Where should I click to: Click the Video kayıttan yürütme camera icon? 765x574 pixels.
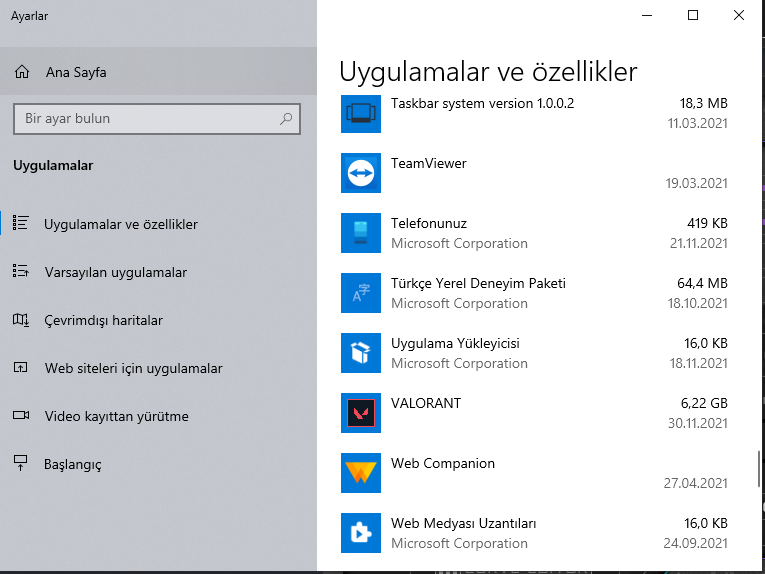coord(20,415)
